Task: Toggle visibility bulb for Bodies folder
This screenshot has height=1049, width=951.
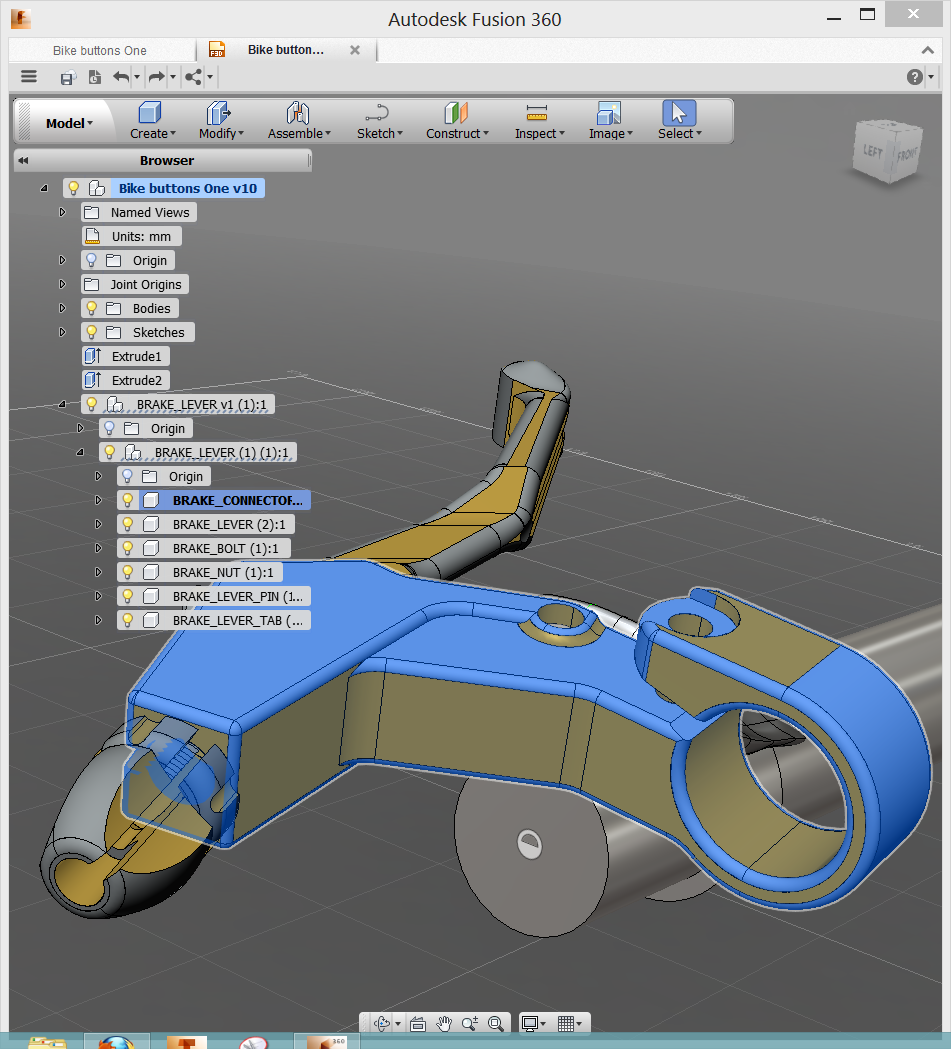Action: tap(92, 308)
